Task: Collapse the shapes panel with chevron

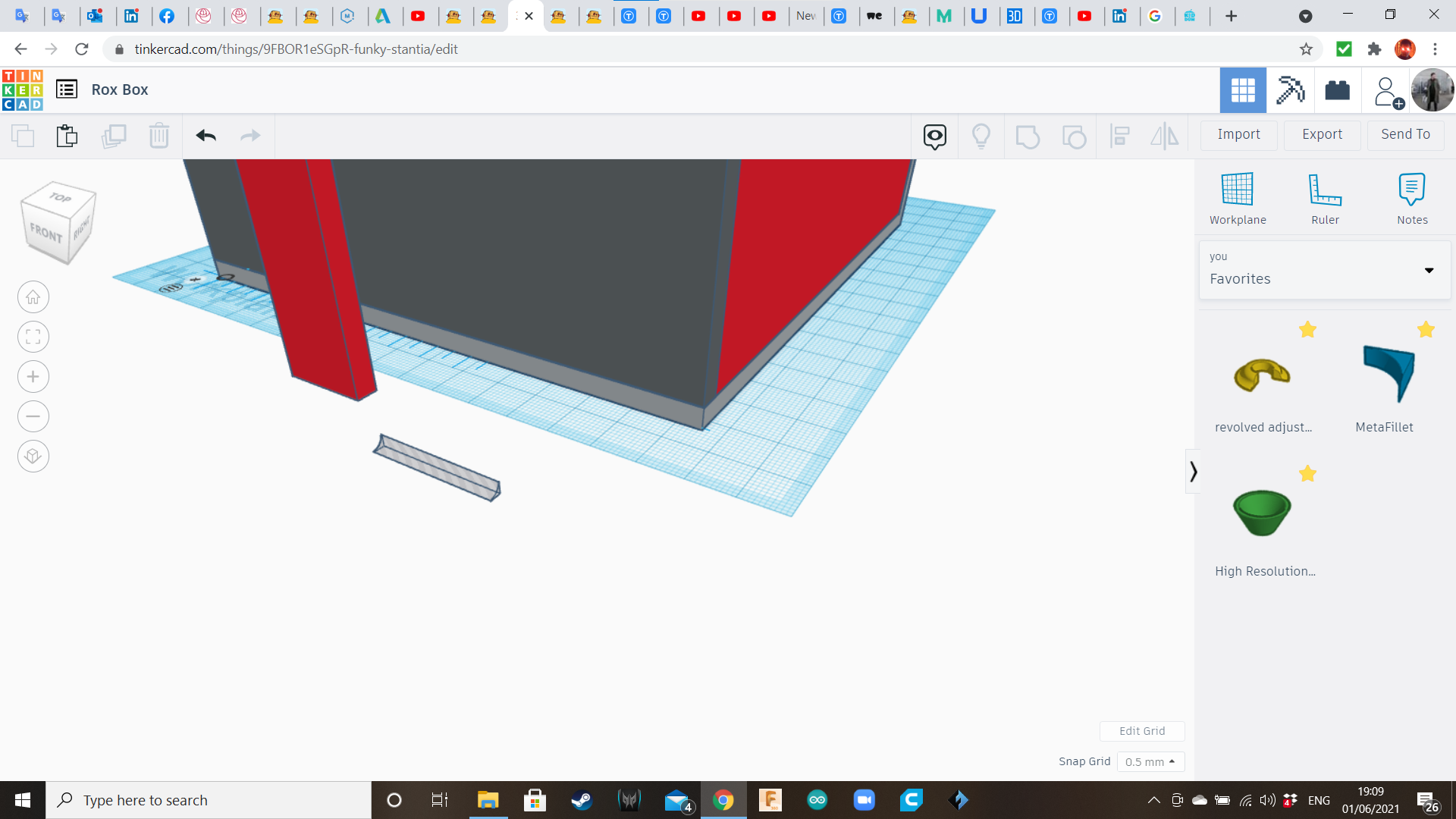Action: 1193,472
